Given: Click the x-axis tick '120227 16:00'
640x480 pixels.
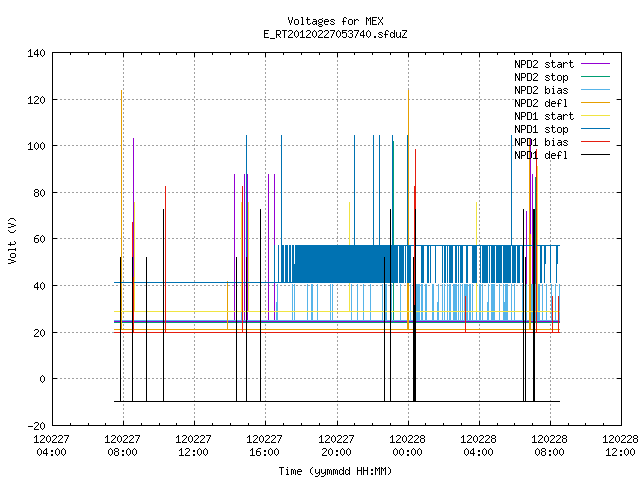Looking at the screenshot, I should coord(264,446).
